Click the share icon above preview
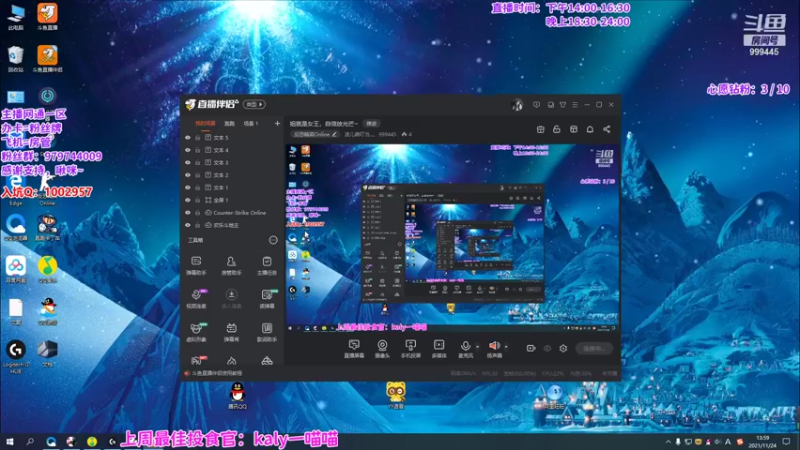 click(607, 129)
